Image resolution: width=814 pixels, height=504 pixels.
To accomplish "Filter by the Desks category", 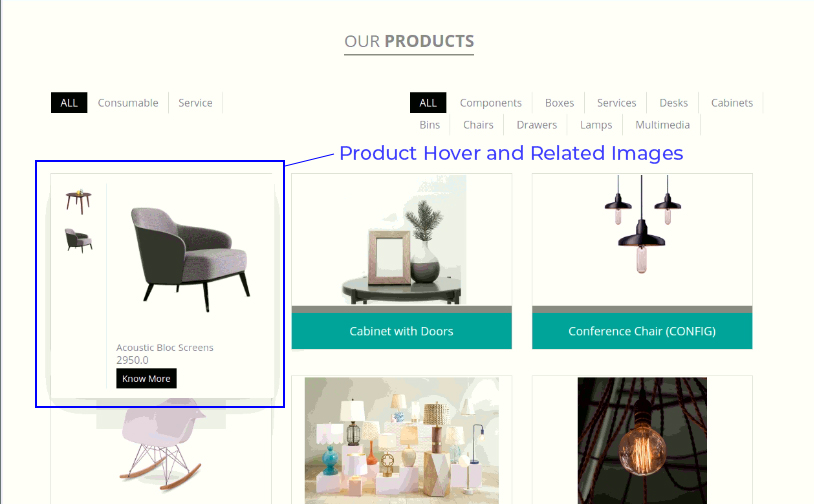I will coord(673,103).
